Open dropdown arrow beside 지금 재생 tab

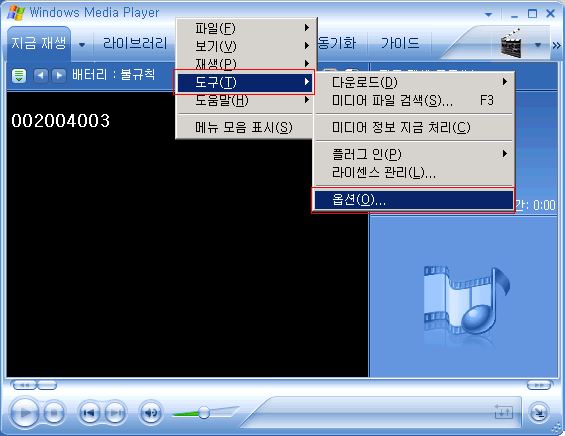tap(82, 45)
